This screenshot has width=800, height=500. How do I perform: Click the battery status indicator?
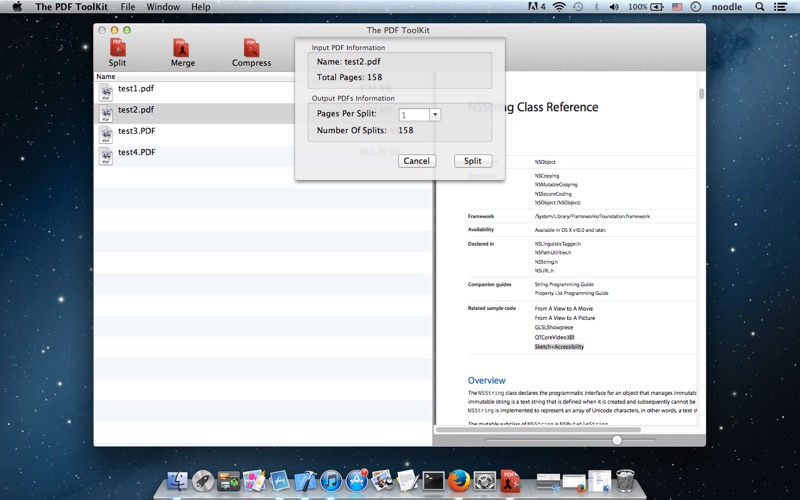pos(646,7)
